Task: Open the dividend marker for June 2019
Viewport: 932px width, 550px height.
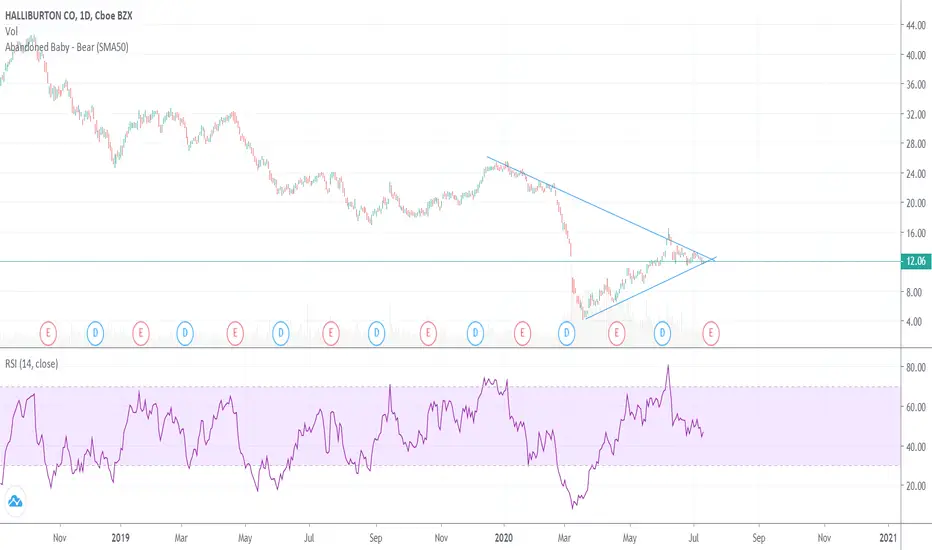Action: [x=281, y=334]
